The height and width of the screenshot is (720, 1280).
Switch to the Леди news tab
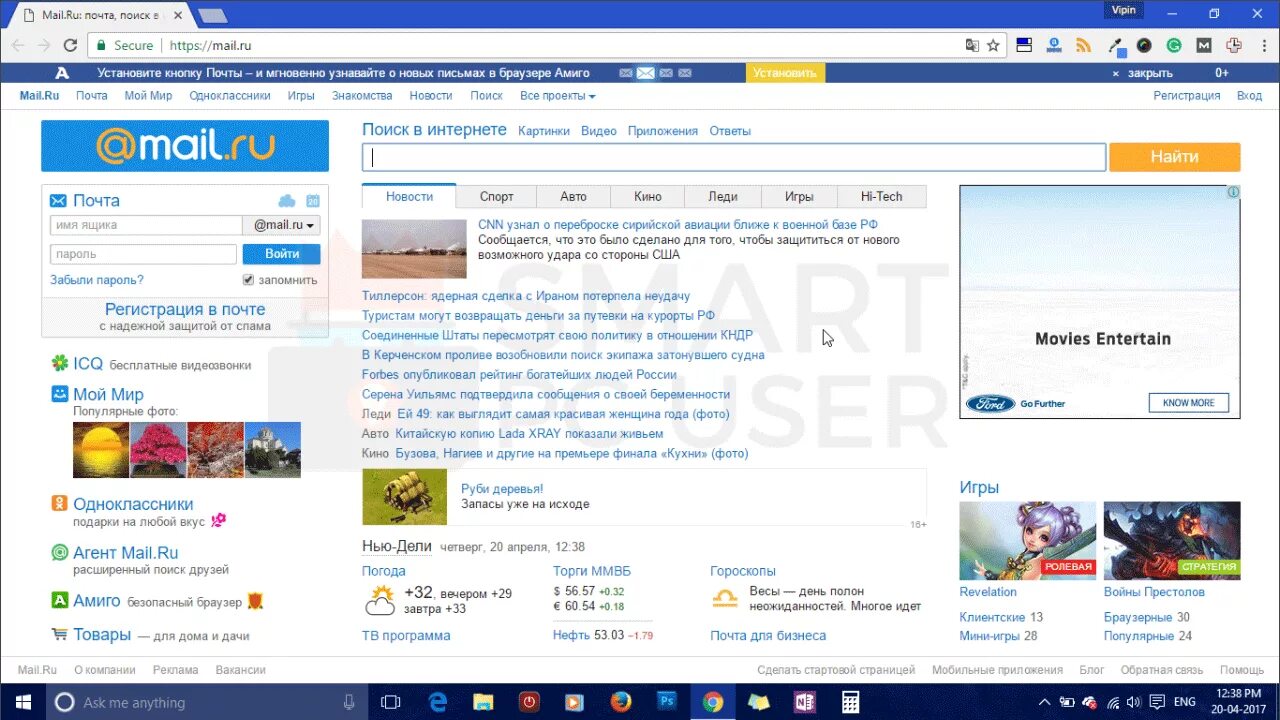(x=723, y=197)
